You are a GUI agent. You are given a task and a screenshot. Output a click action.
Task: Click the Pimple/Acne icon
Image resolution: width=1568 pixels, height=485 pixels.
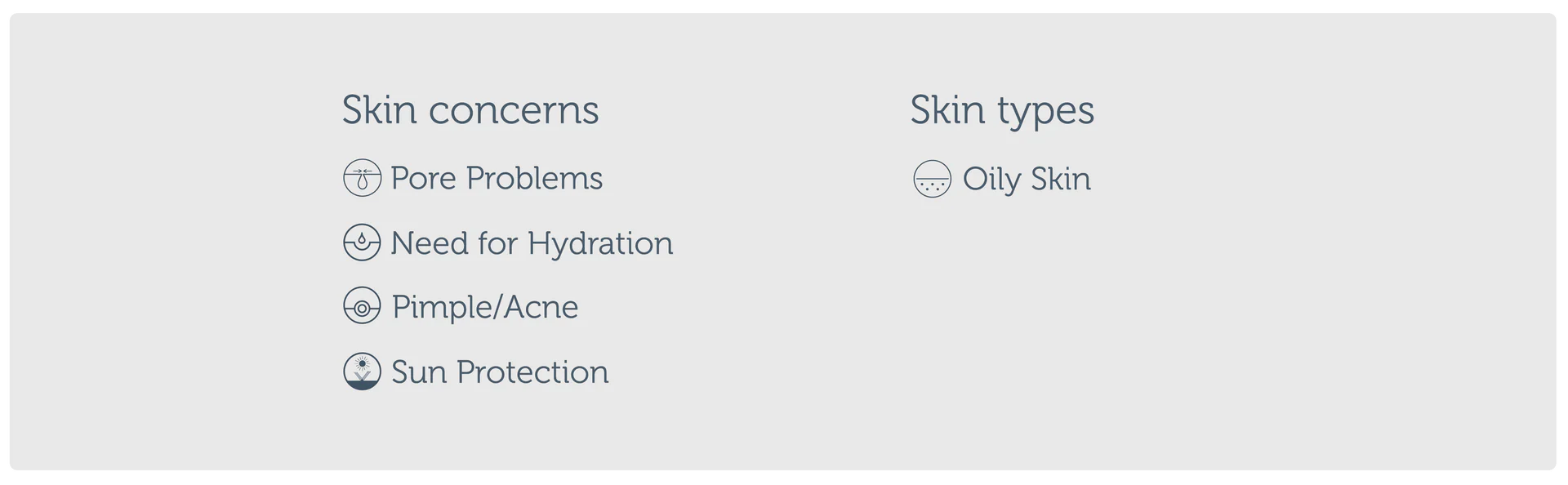362,307
